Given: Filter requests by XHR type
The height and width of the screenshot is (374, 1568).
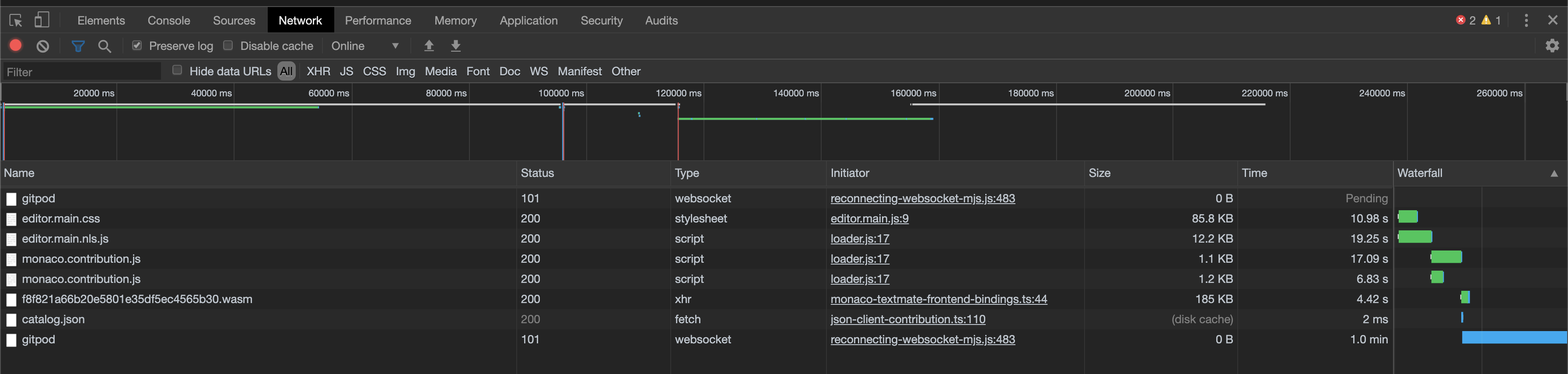Looking at the screenshot, I should point(318,71).
